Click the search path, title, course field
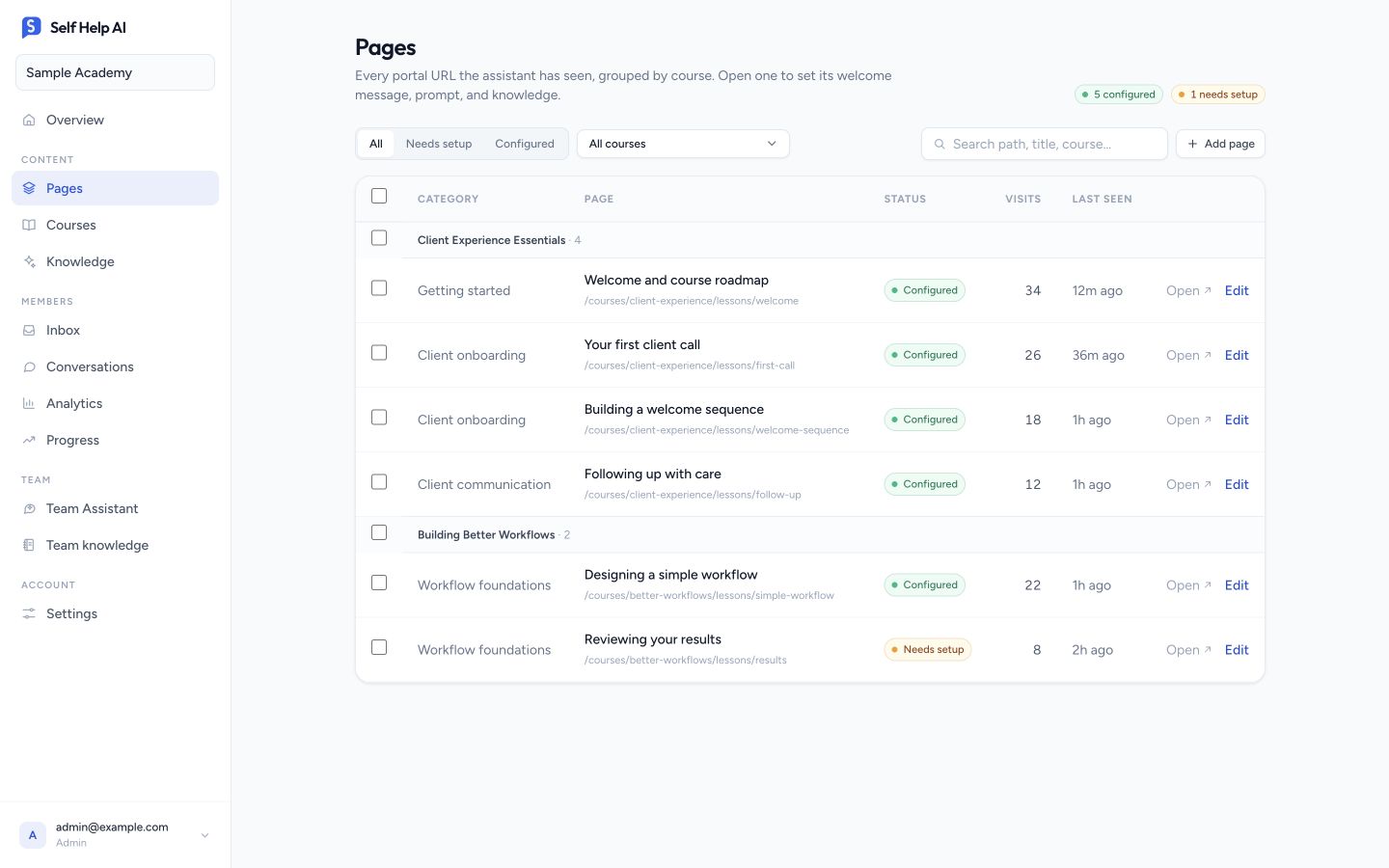Screen dimensions: 1389x868 (x=1045, y=145)
